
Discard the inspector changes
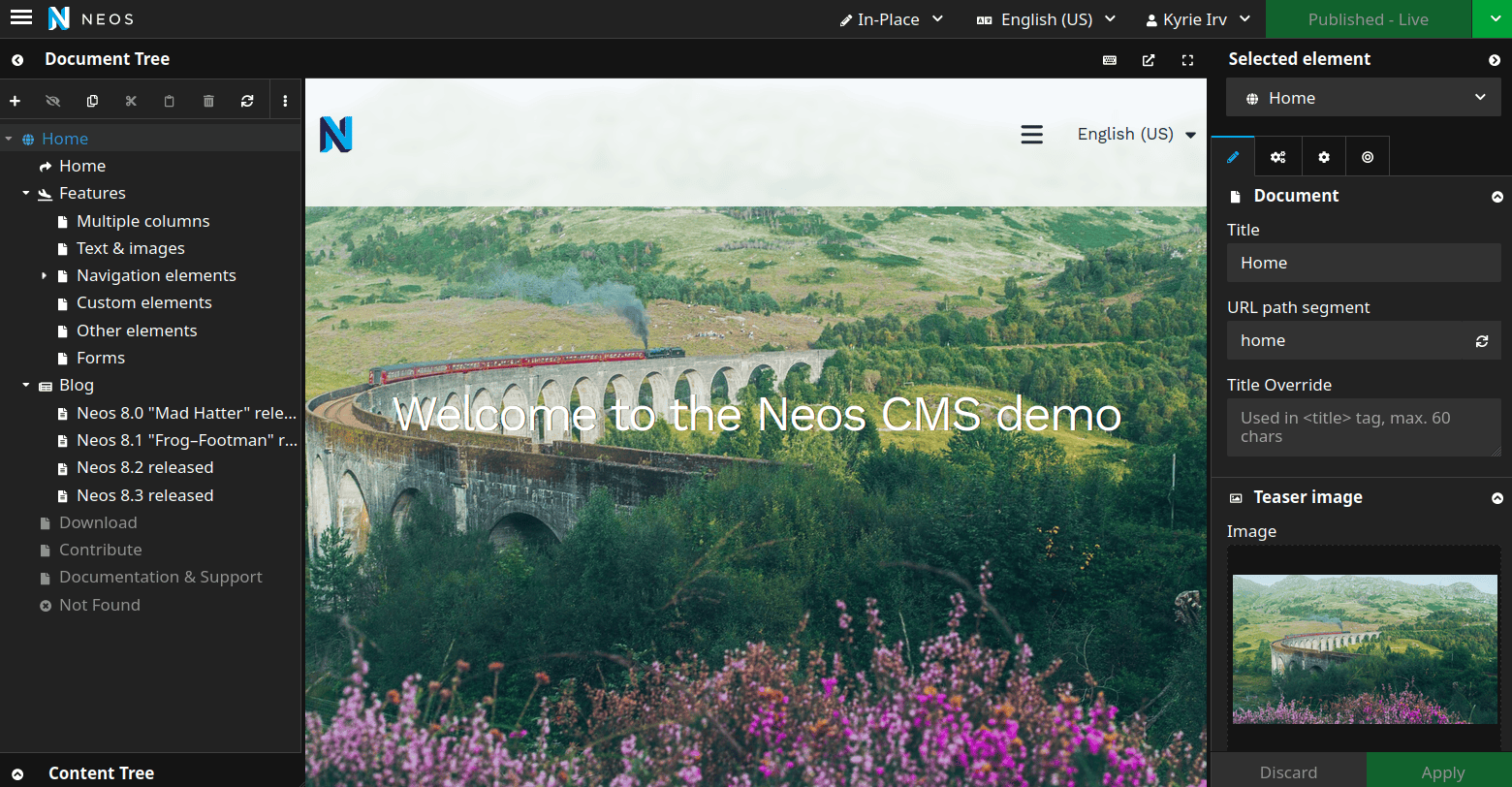tap(1288, 771)
